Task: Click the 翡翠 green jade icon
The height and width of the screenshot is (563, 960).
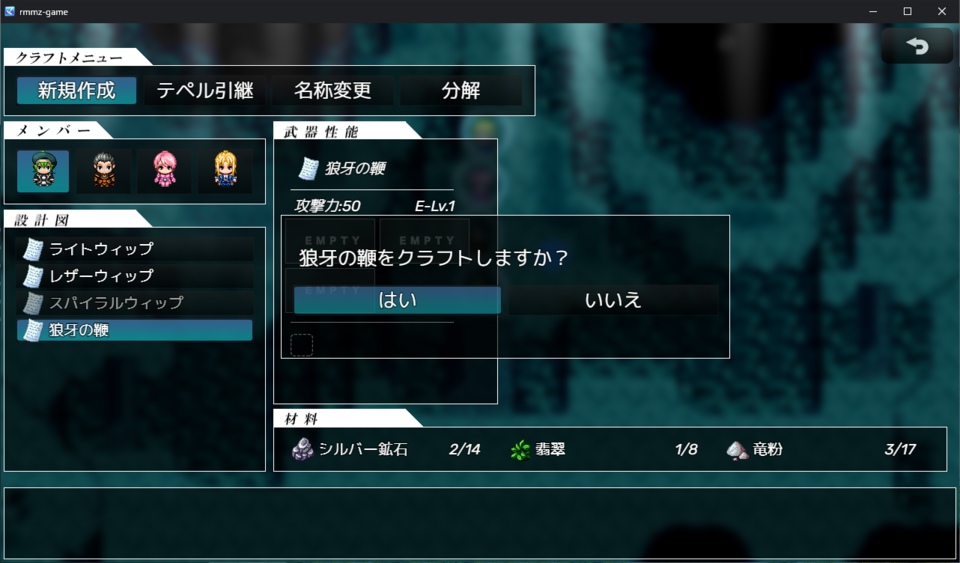Action: pyautogui.click(x=520, y=450)
